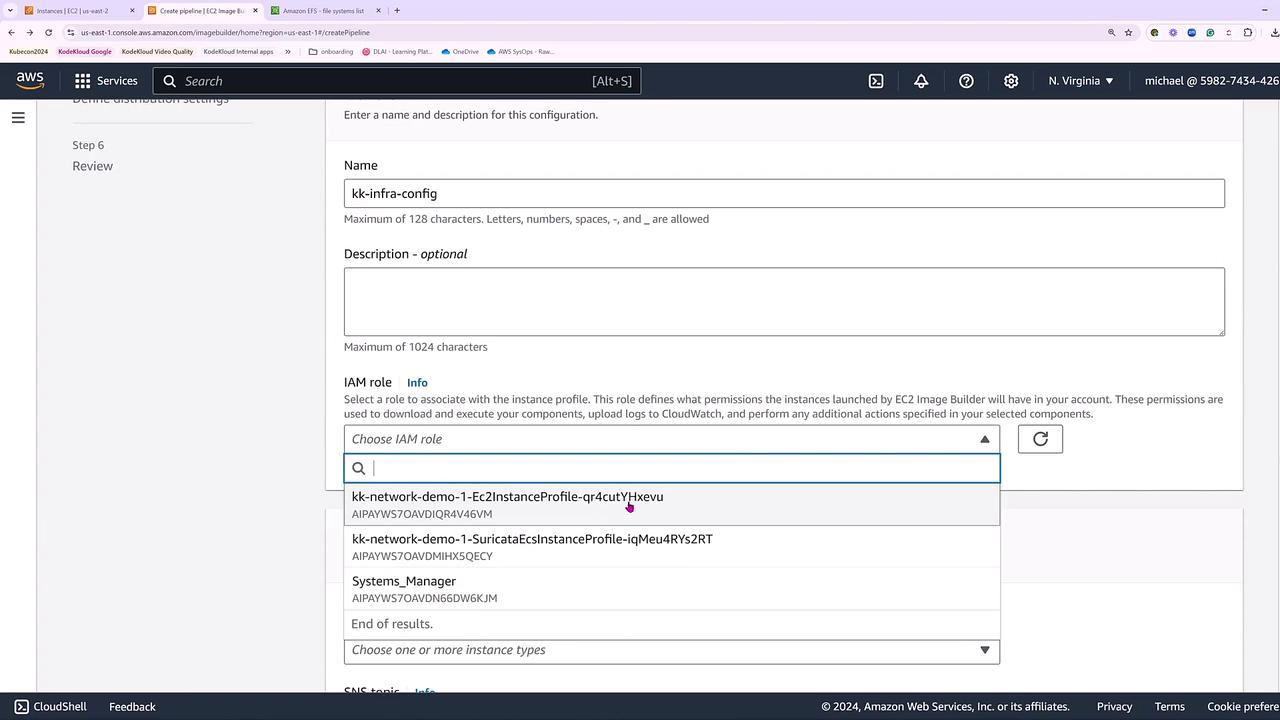Click the Description optional text area
Screen dimensions: 1280x720
[784, 302]
